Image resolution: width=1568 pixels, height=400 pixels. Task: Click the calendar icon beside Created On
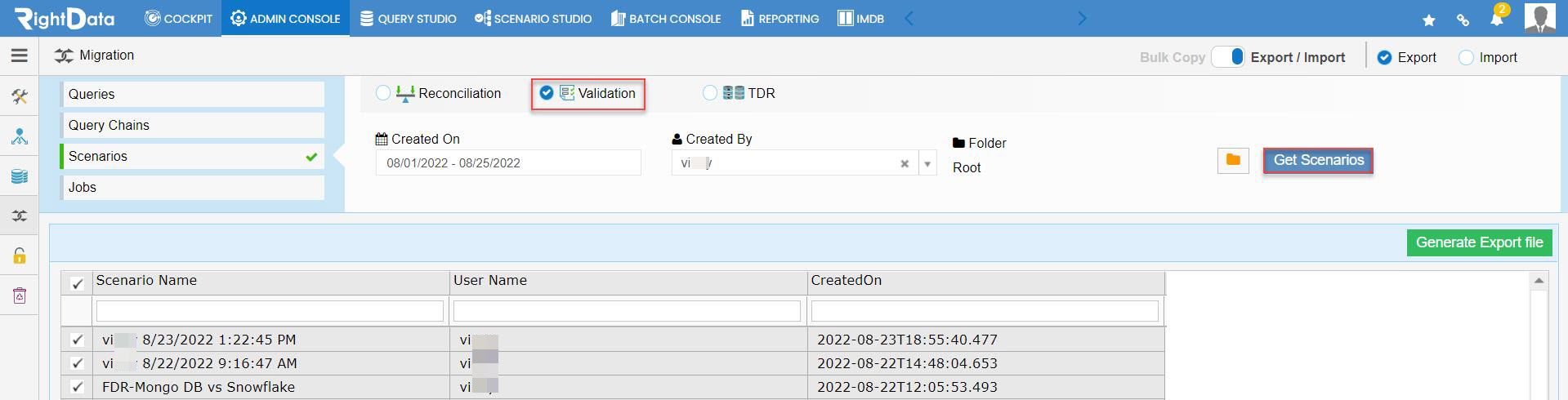382,139
